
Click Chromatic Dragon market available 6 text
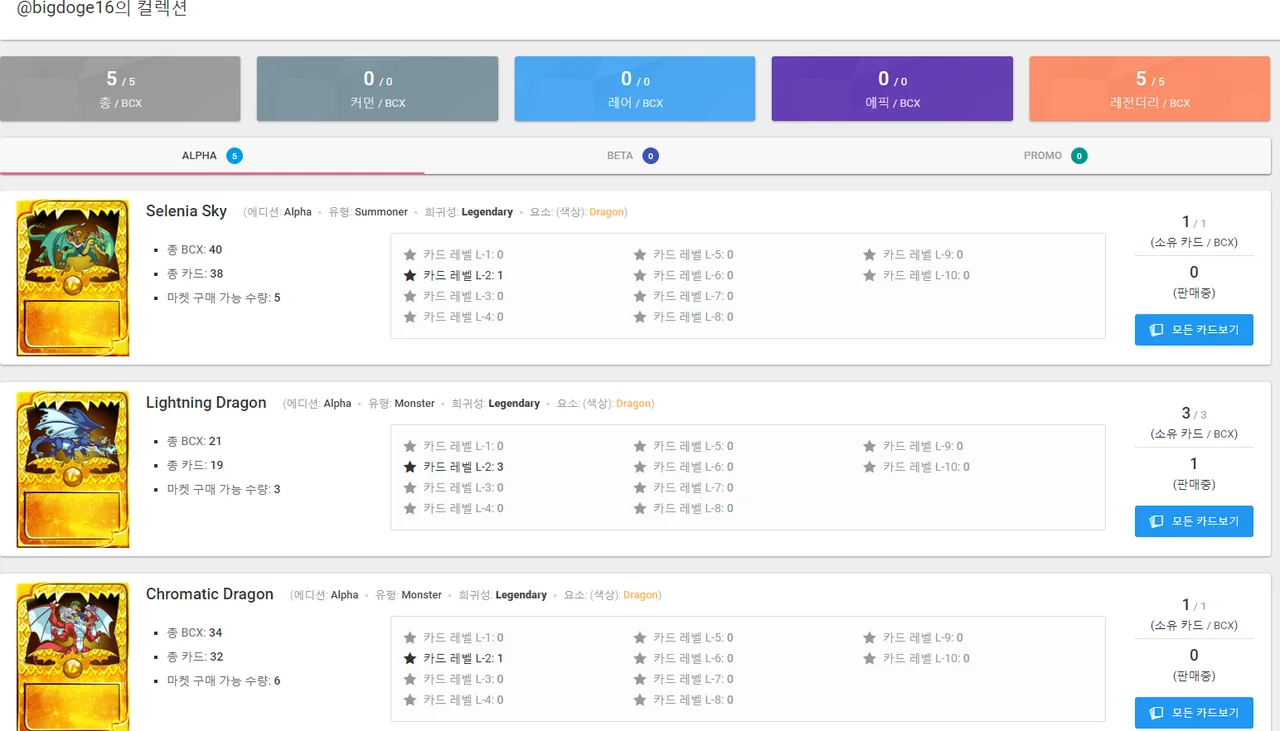tap(224, 681)
